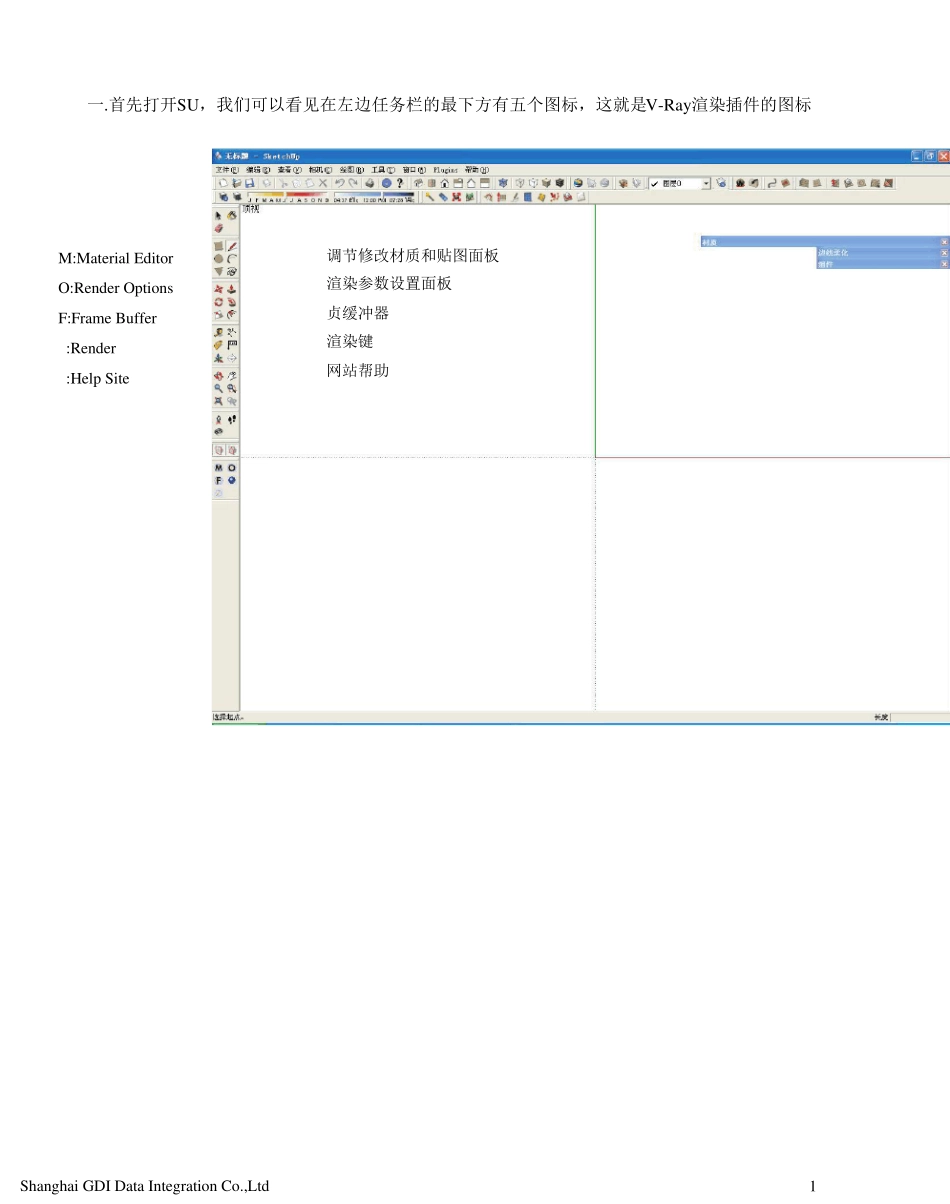Click the New file toolbar icon
950x1204 pixels.
coord(224,183)
